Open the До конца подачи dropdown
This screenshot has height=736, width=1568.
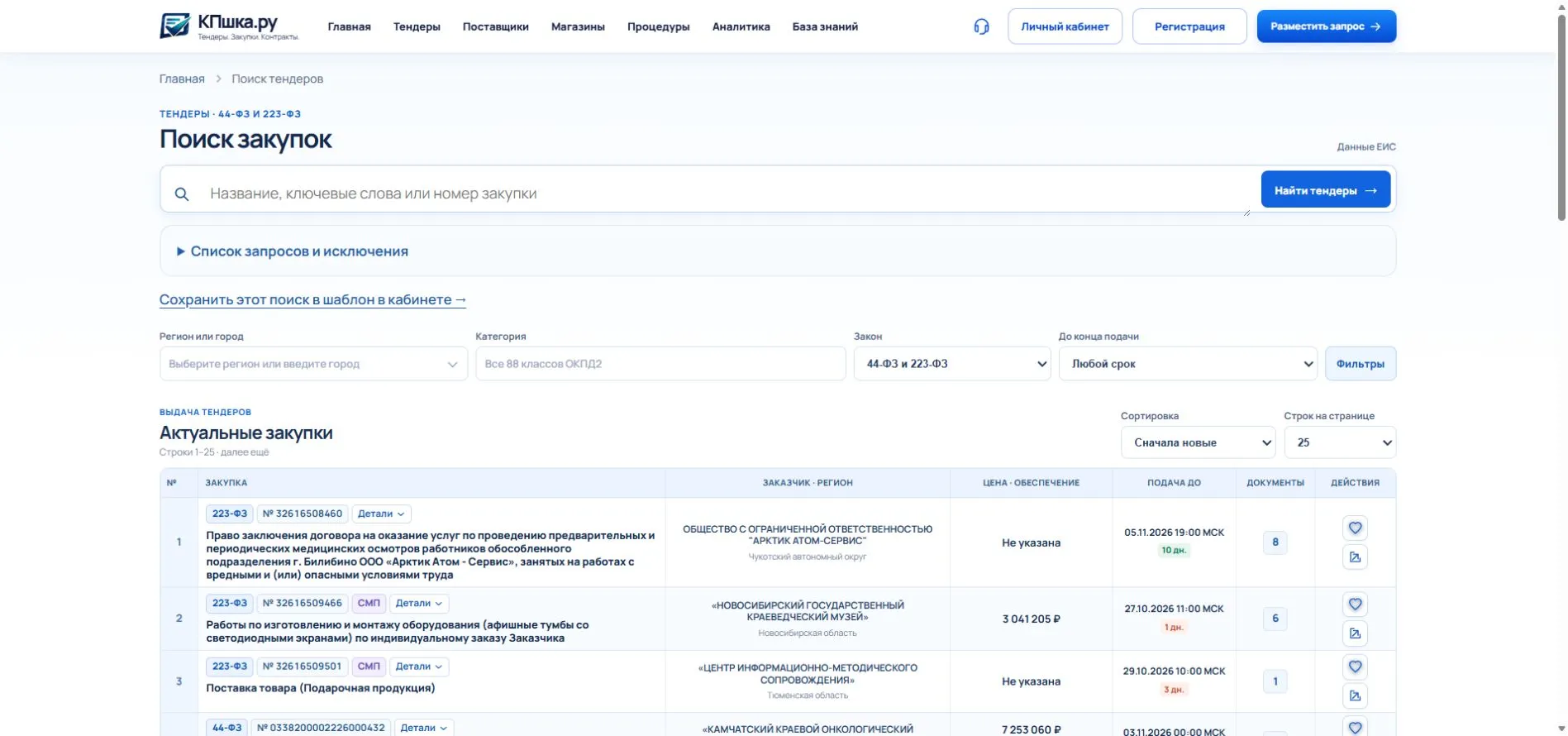point(1188,364)
